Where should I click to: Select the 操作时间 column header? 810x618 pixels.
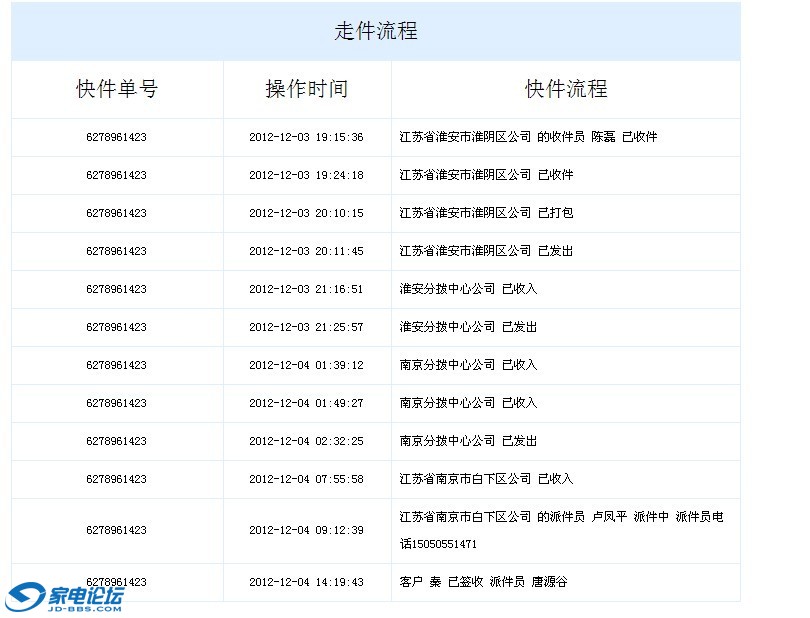(x=306, y=89)
